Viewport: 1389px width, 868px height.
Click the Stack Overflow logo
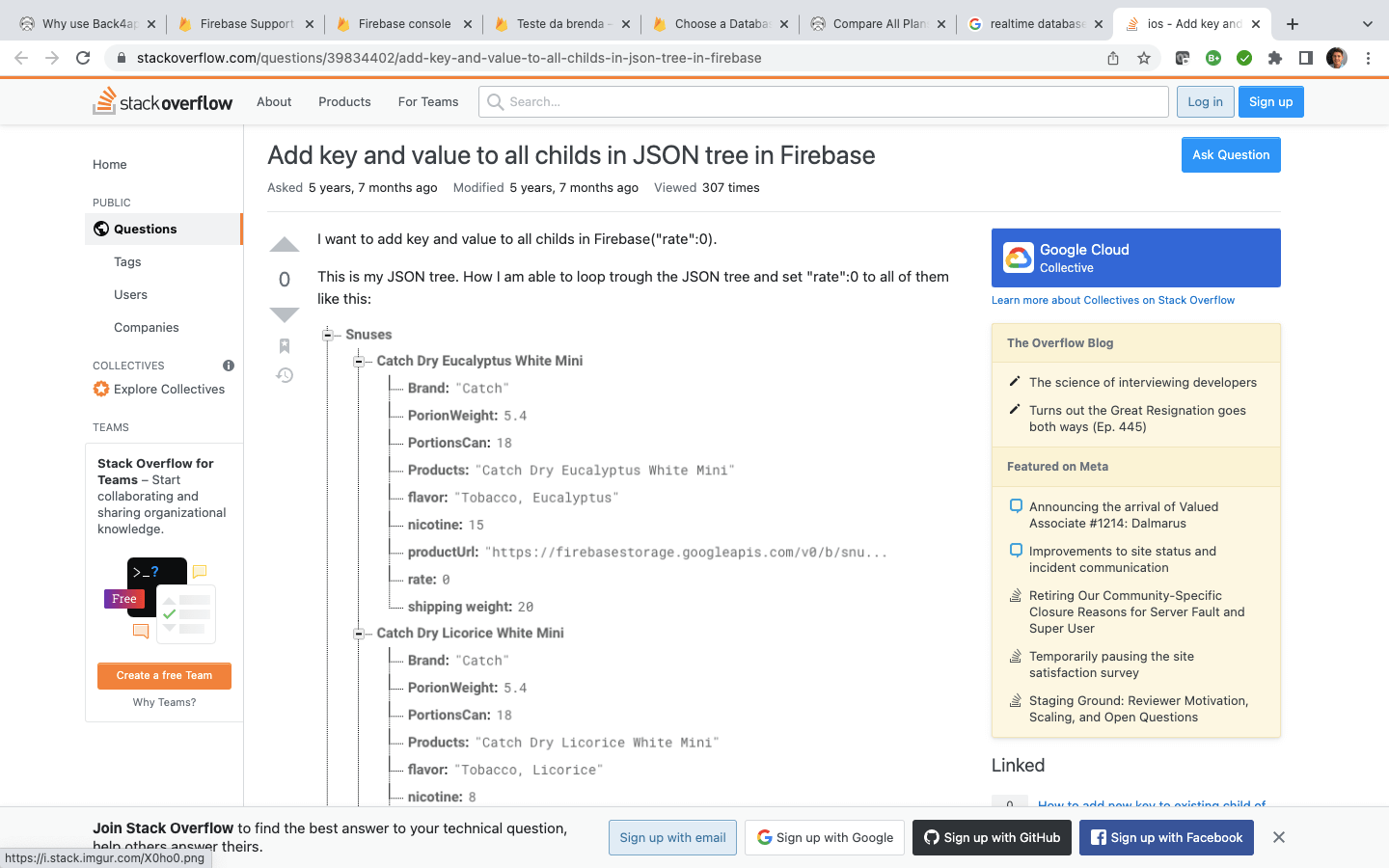(162, 101)
